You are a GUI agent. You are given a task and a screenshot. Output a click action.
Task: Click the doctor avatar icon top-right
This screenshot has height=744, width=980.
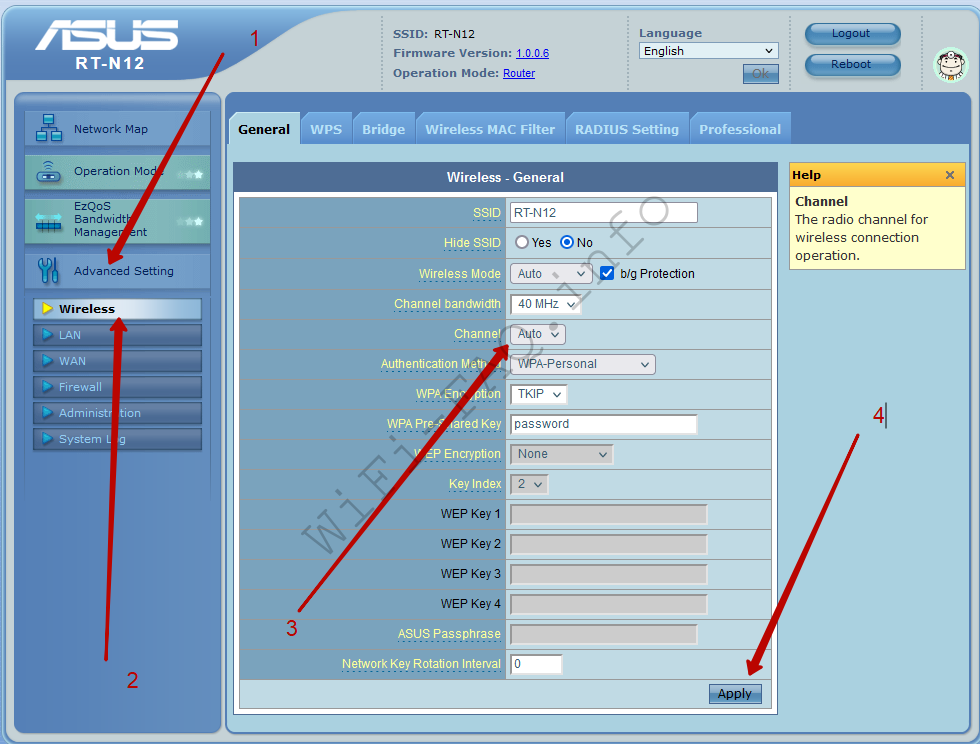(951, 65)
